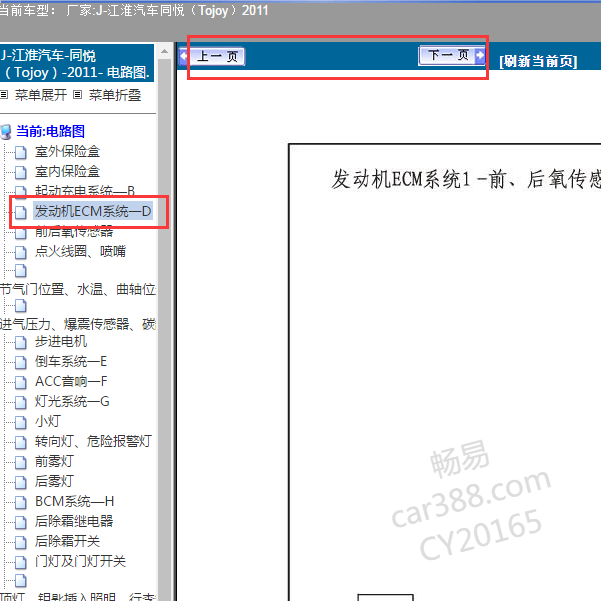Click the sidebar vertical scrollbar track
The height and width of the screenshot is (601, 601).
pyautogui.click(x=164, y=330)
